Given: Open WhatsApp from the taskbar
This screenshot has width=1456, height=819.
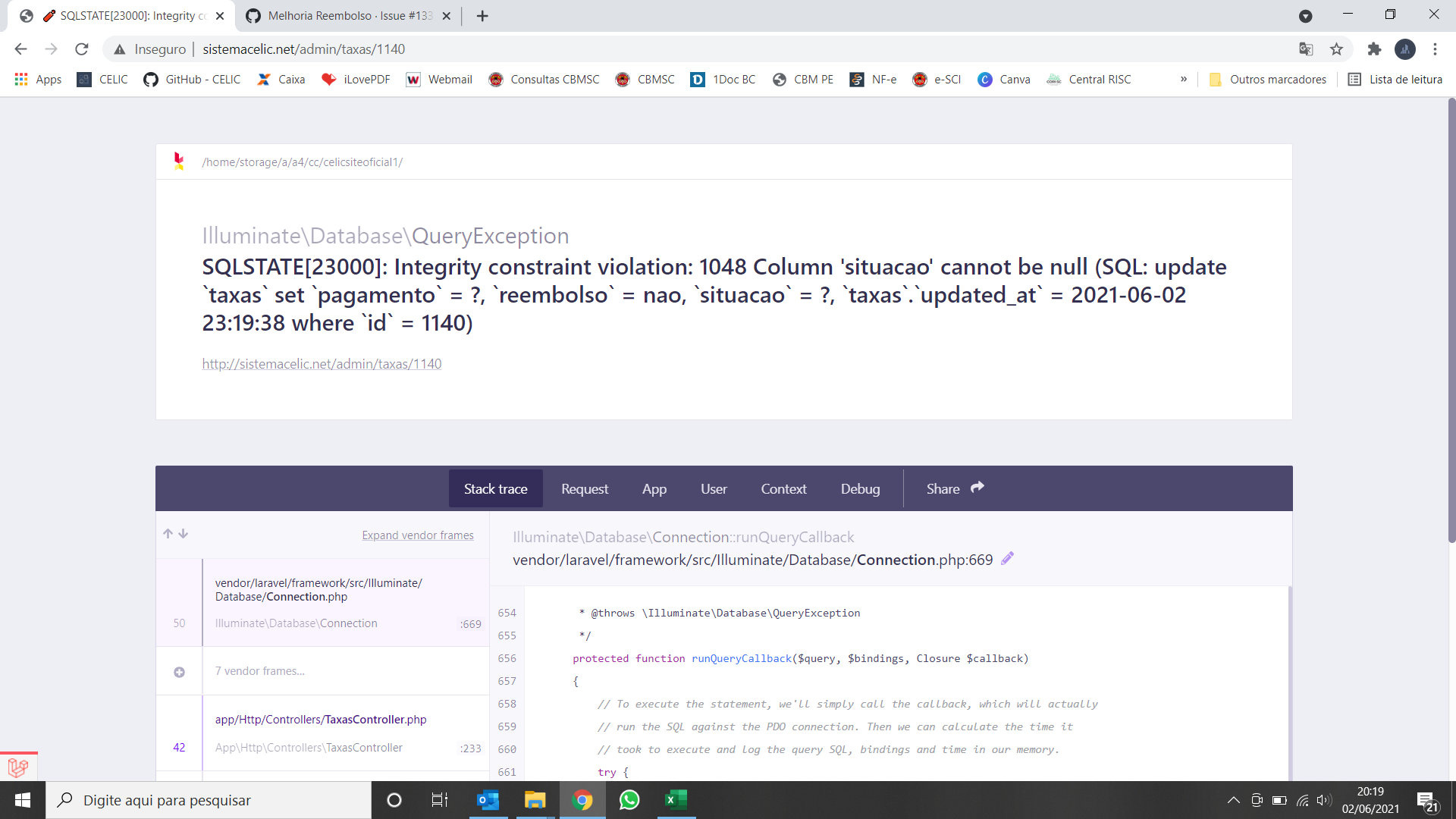Looking at the screenshot, I should pos(629,800).
